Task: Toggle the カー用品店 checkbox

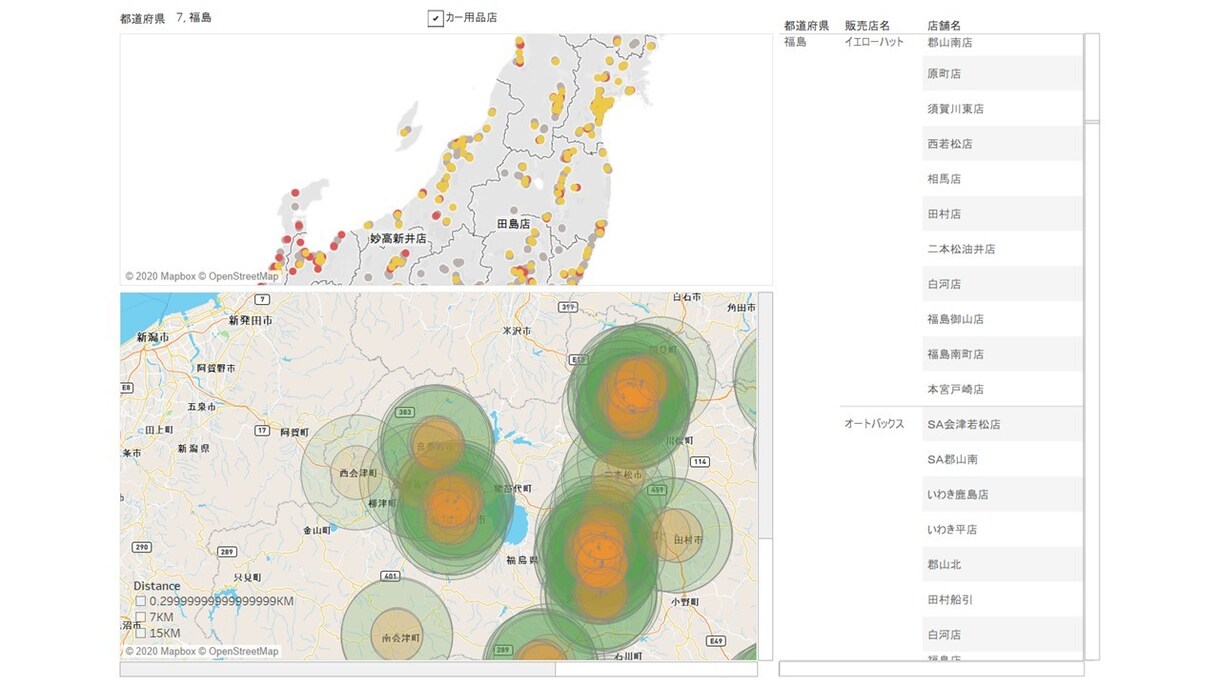Action: pos(435,18)
